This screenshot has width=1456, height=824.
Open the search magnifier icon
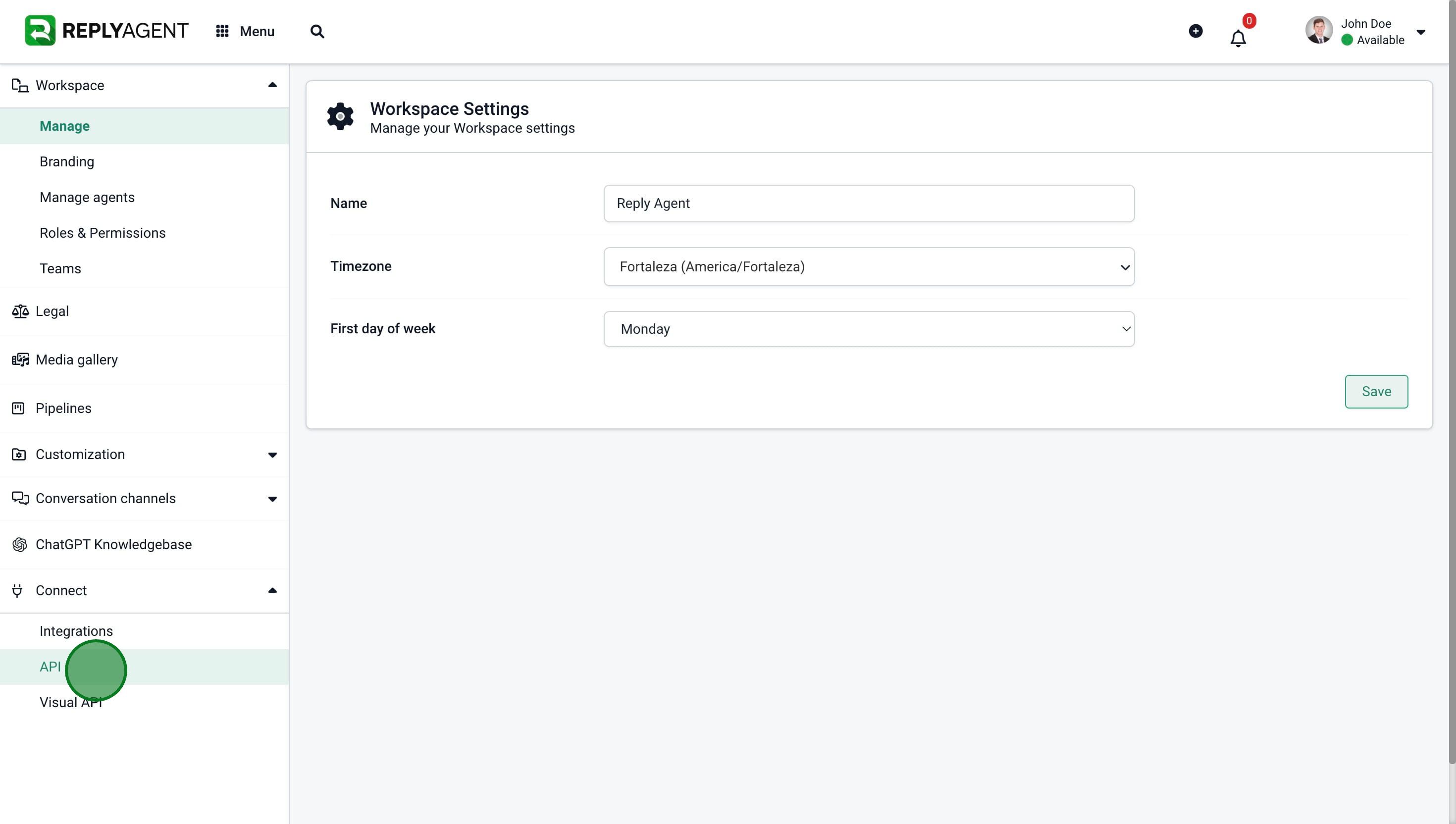(317, 31)
